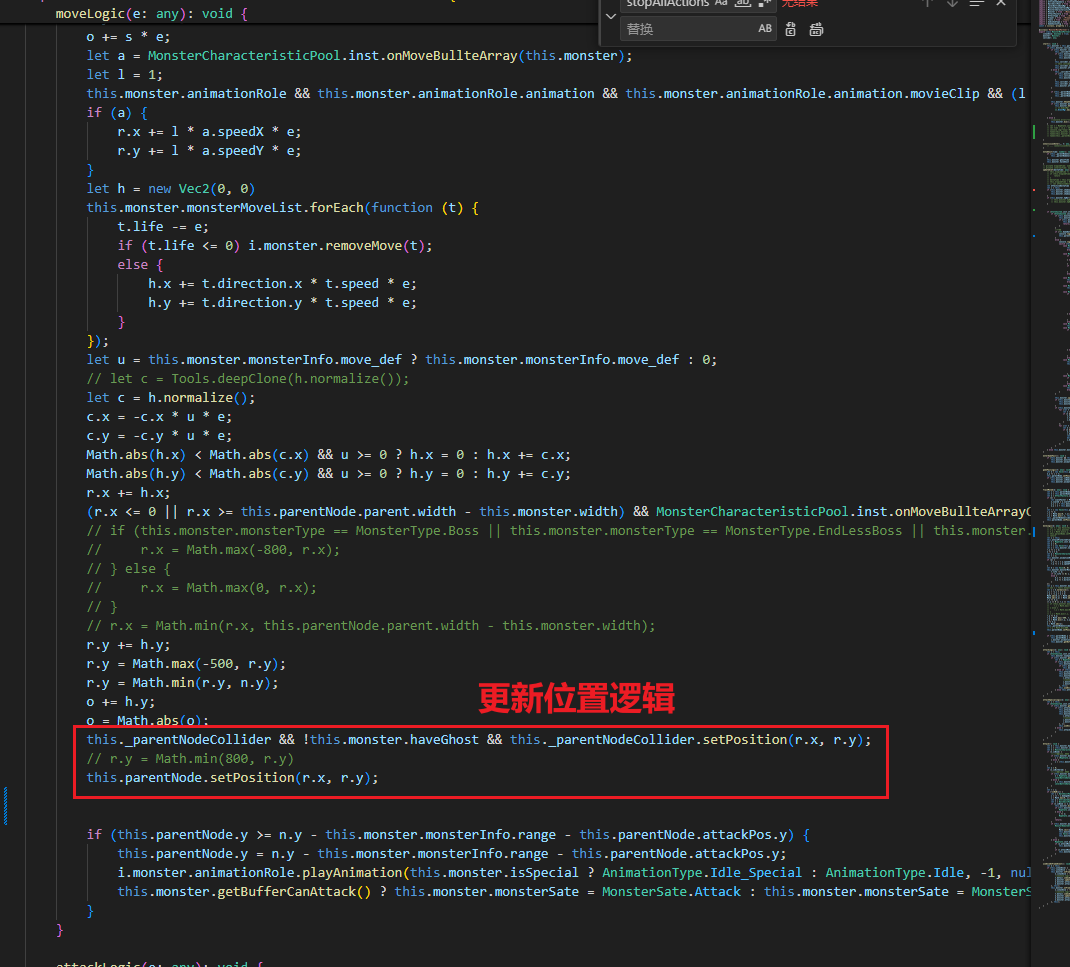This screenshot has width=1070, height=967.
Task: Click AnimationType.Idle_Special in playAnimation line
Action: coord(702,873)
